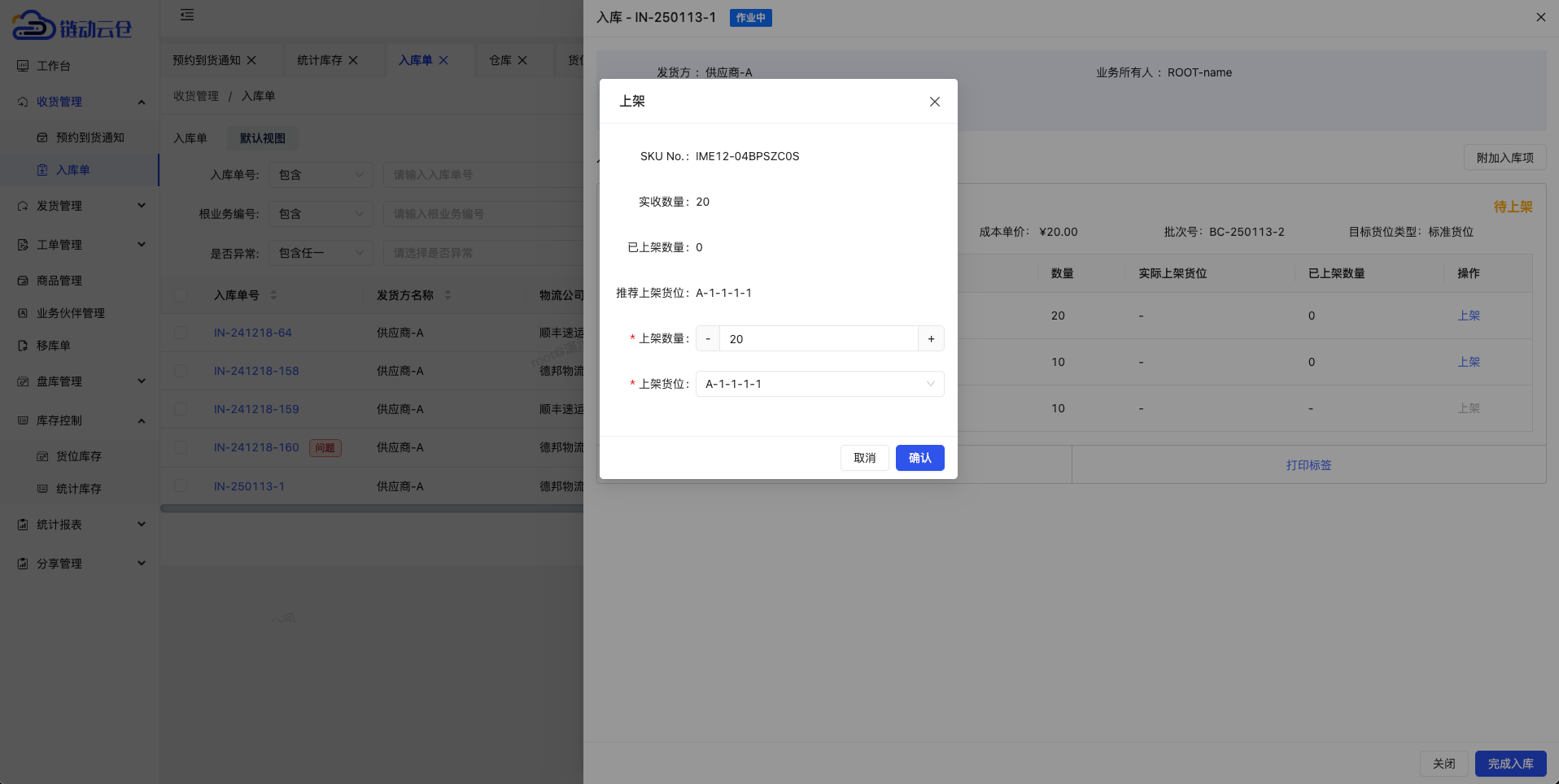Close the 预约到货通知 tab with its X
Image resolution: width=1559 pixels, height=784 pixels.
point(251,60)
